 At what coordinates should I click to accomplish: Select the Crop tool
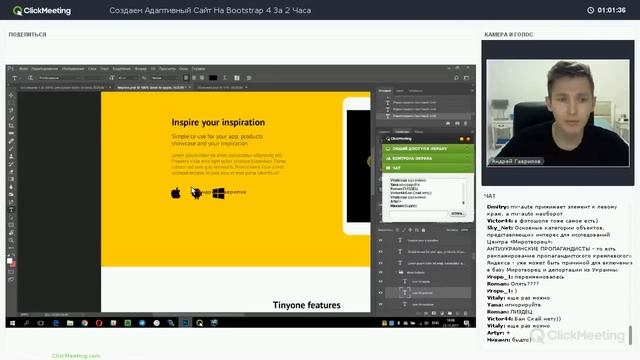click(x=11, y=126)
